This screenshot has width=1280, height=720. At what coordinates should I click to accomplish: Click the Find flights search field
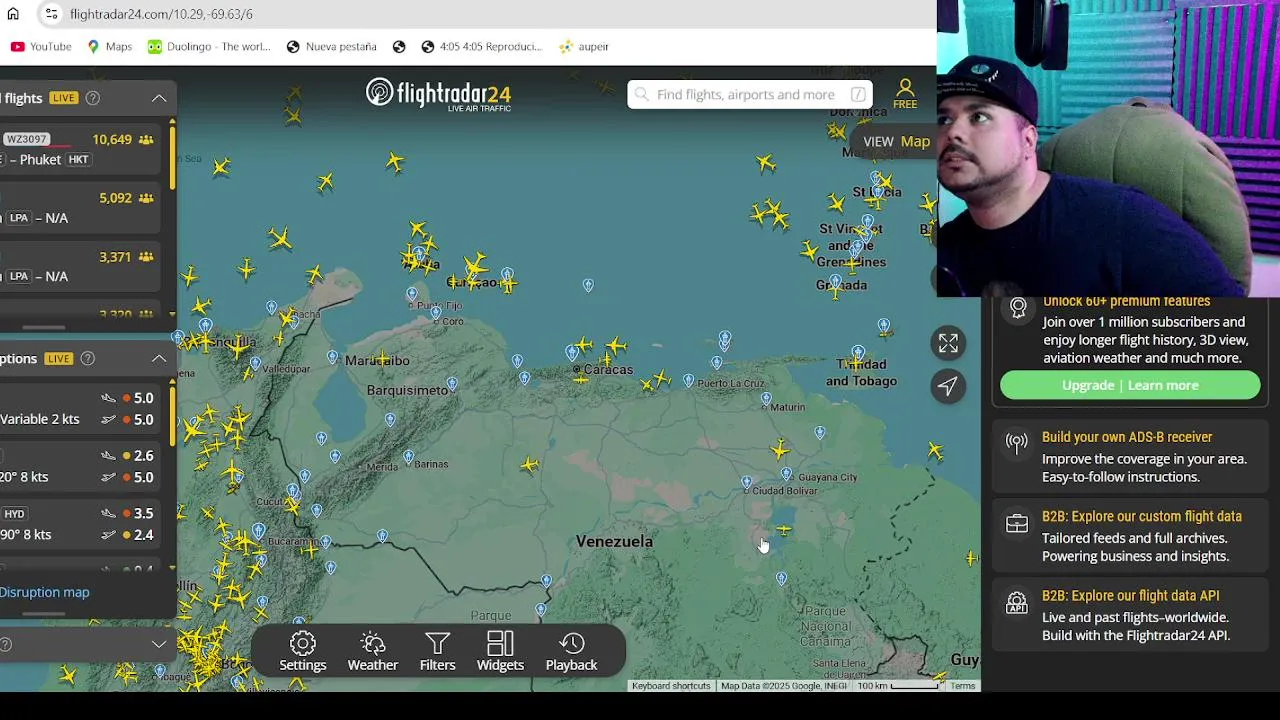coord(750,94)
